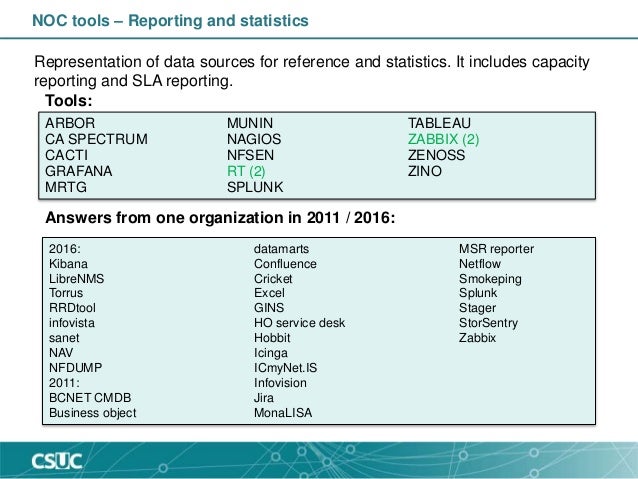Click the 'Tools:' heading
Image resolution: width=638 pixels, height=479 pixels.
69,101
